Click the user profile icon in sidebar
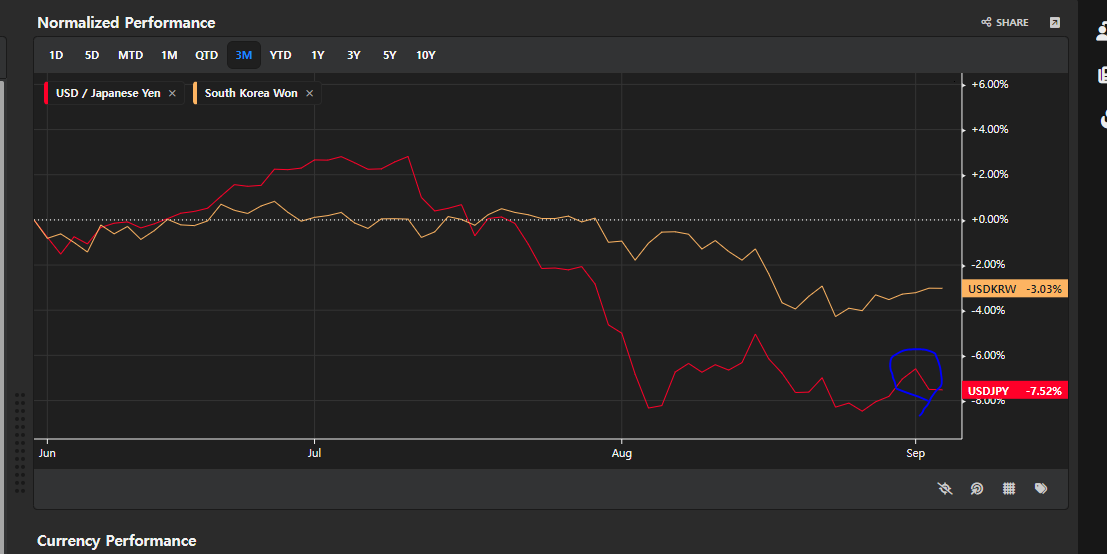This screenshot has width=1107, height=554. pos(1103,31)
